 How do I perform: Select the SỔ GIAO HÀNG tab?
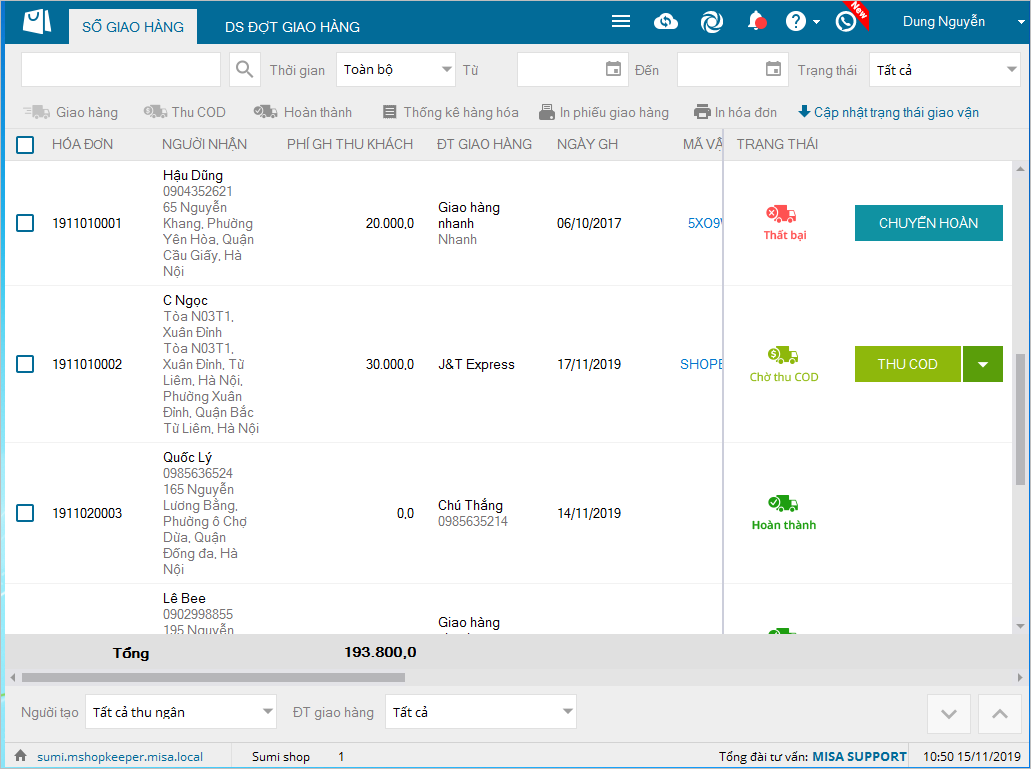[133, 27]
